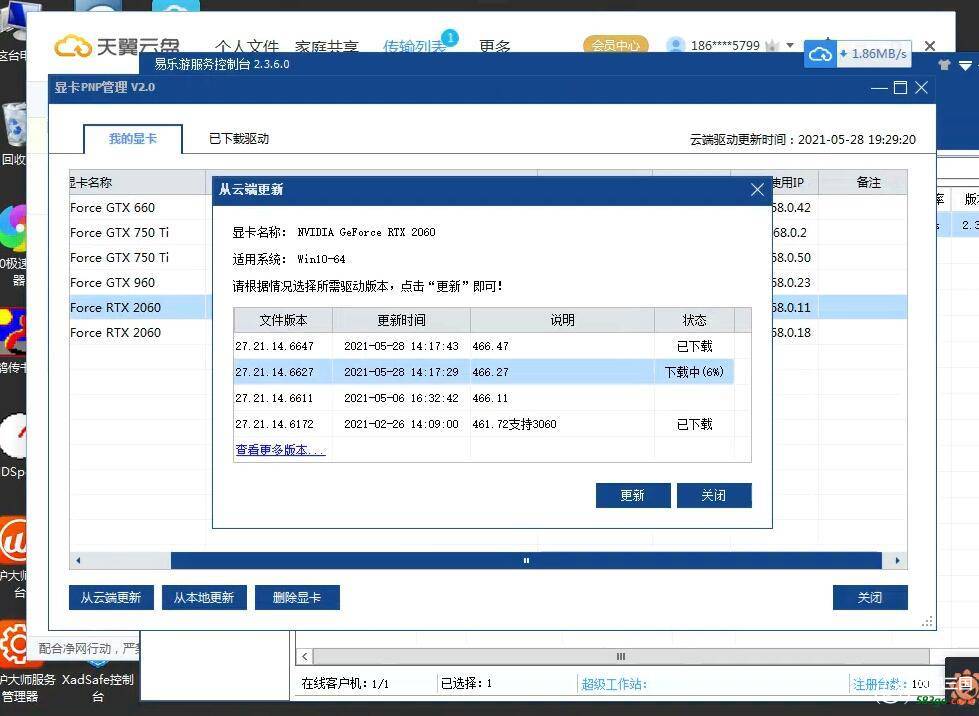Close the 从云端更新 dialog with X

(757, 190)
